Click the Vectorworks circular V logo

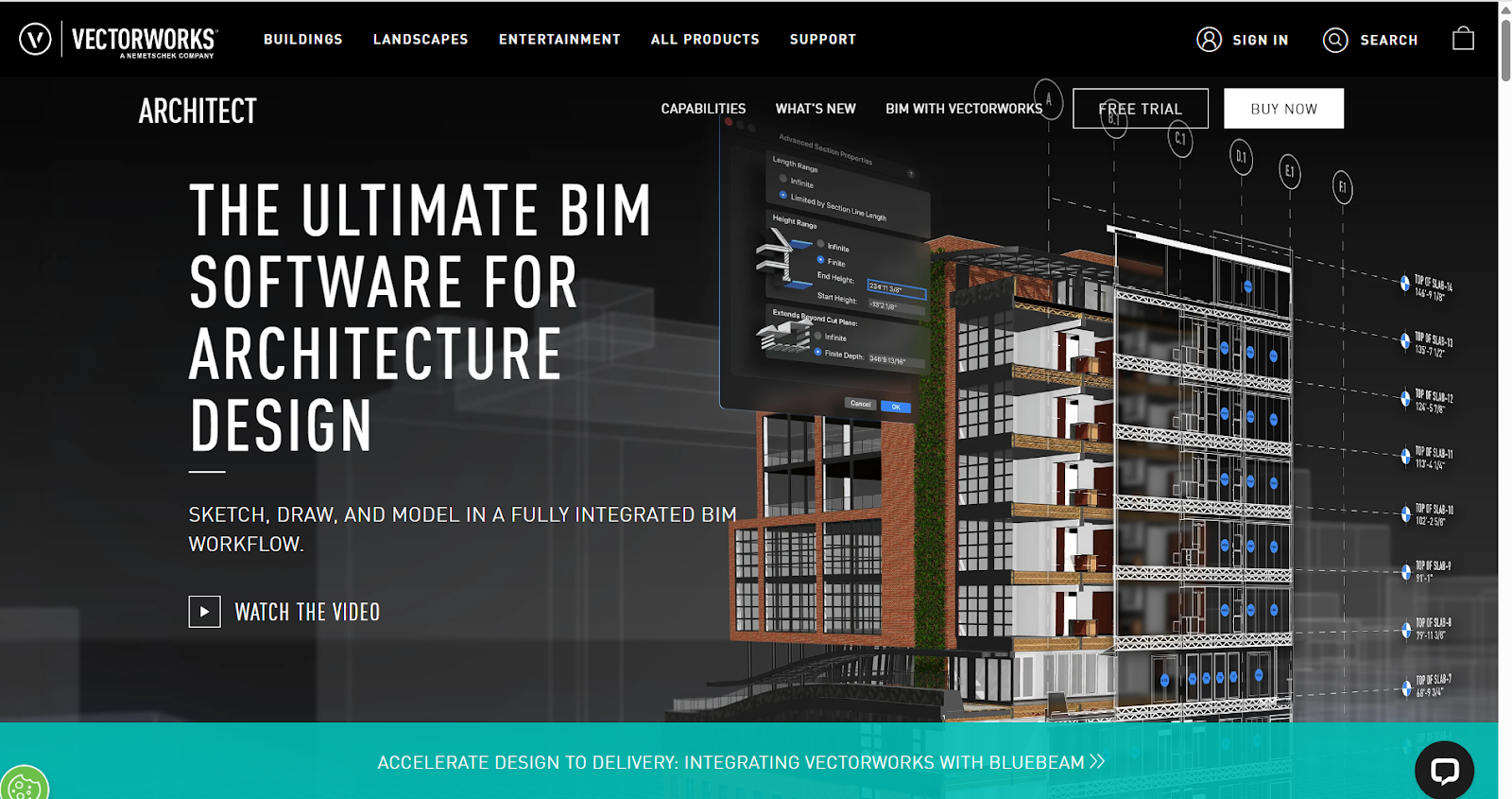(35, 39)
